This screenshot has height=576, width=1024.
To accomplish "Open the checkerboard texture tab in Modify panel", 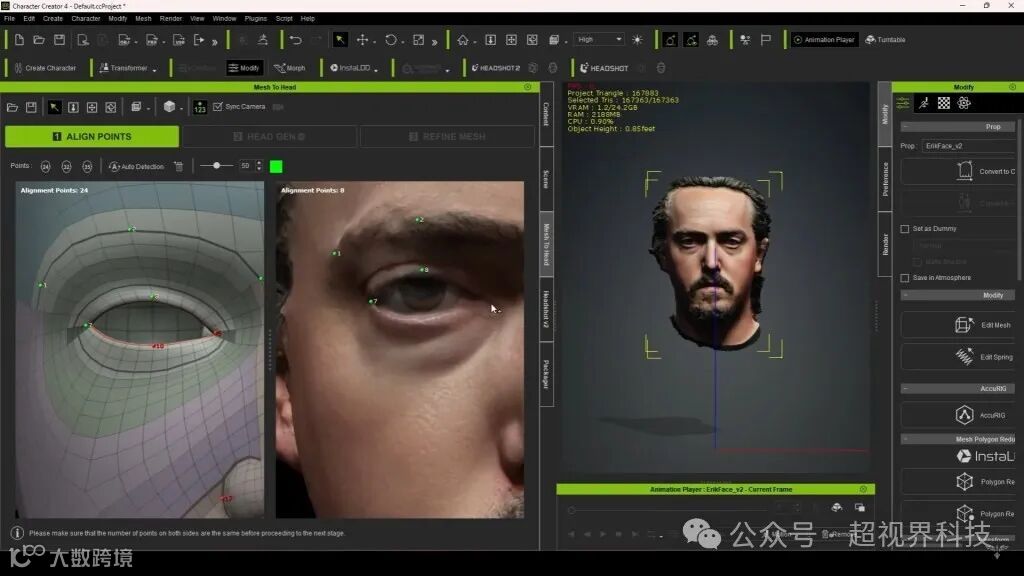I will (x=944, y=103).
